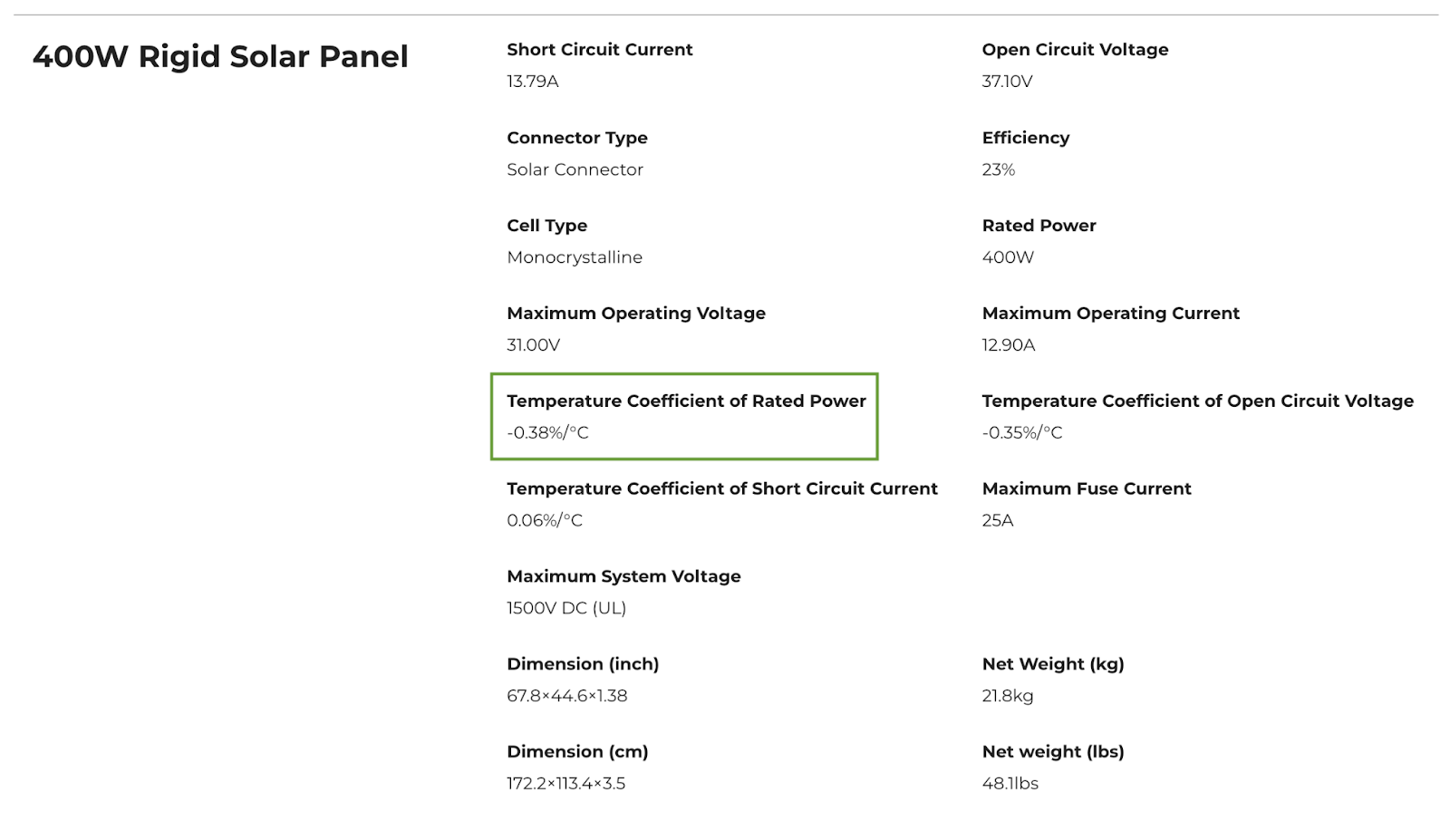Click the -0.35%/°C open circuit coefficient
This screenshot has width=1450, height=840.
[1022, 433]
